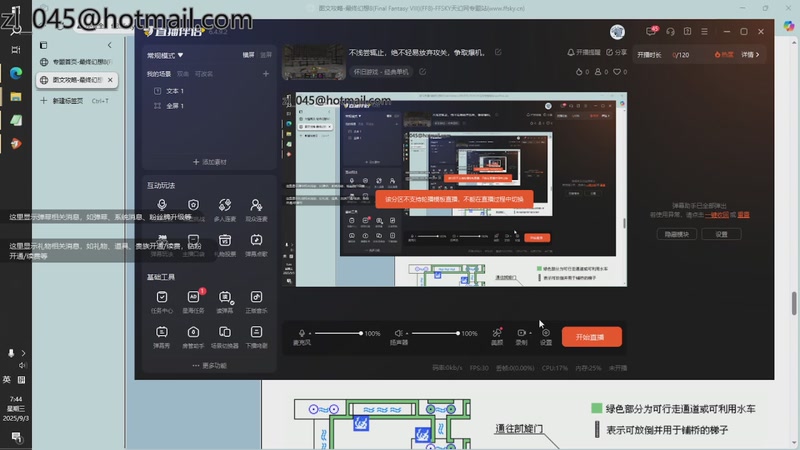Open the 观众连麦 audience feature
Viewport: 800px width, 450px height.
pos(256,210)
